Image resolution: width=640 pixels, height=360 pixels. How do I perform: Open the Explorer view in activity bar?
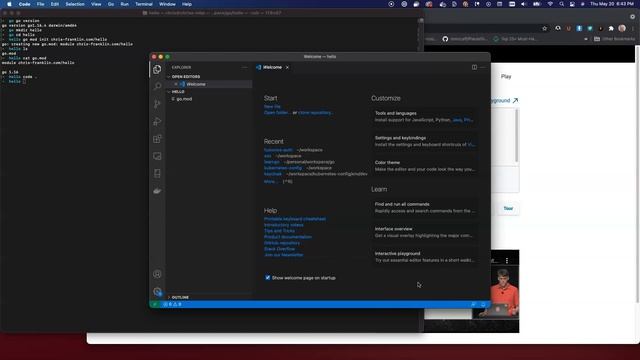[x=157, y=69]
